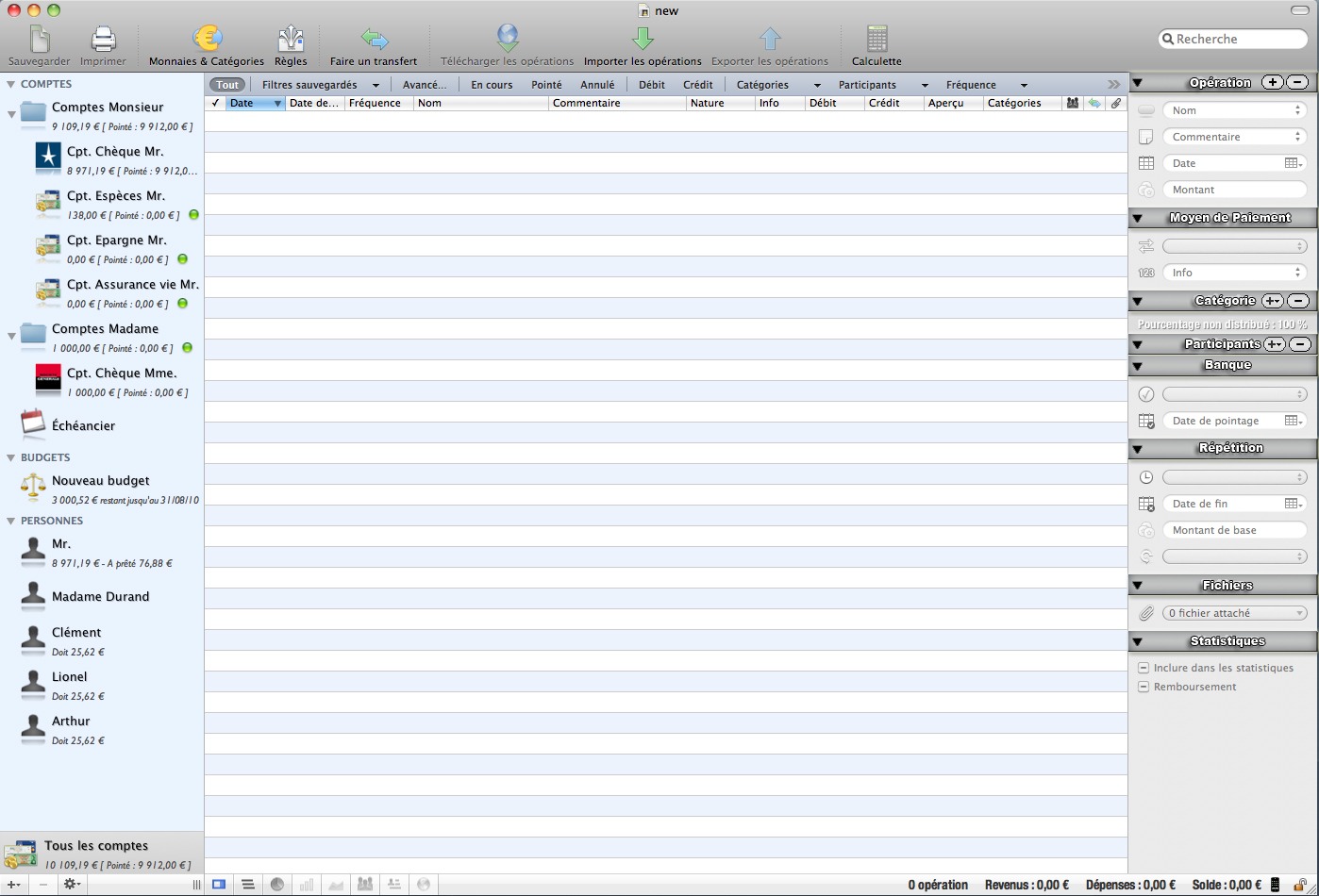
Task: Collapse the PERSONNES section
Action: click(x=11, y=521)
